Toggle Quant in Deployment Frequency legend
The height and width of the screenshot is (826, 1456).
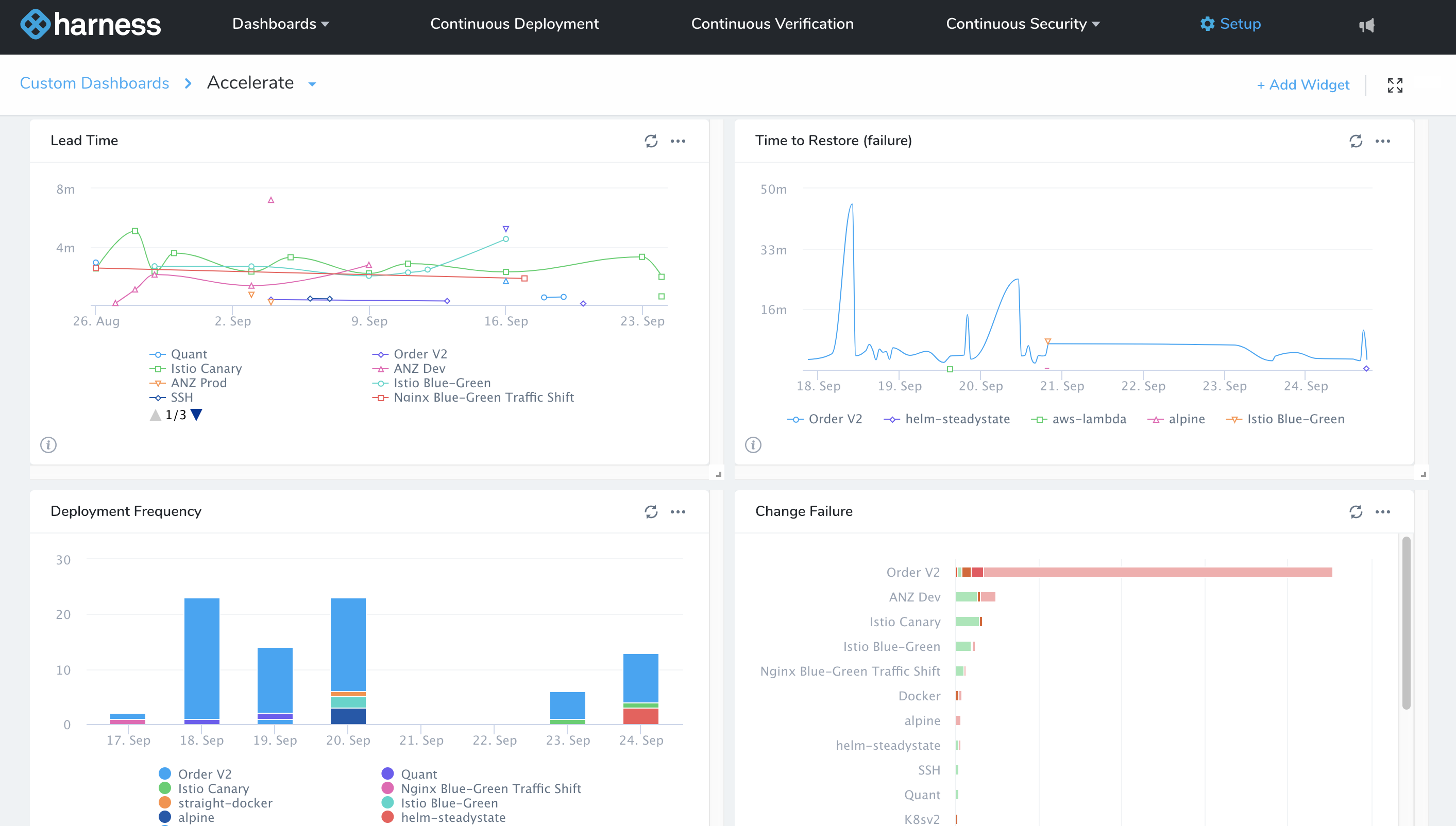(409, 775)
